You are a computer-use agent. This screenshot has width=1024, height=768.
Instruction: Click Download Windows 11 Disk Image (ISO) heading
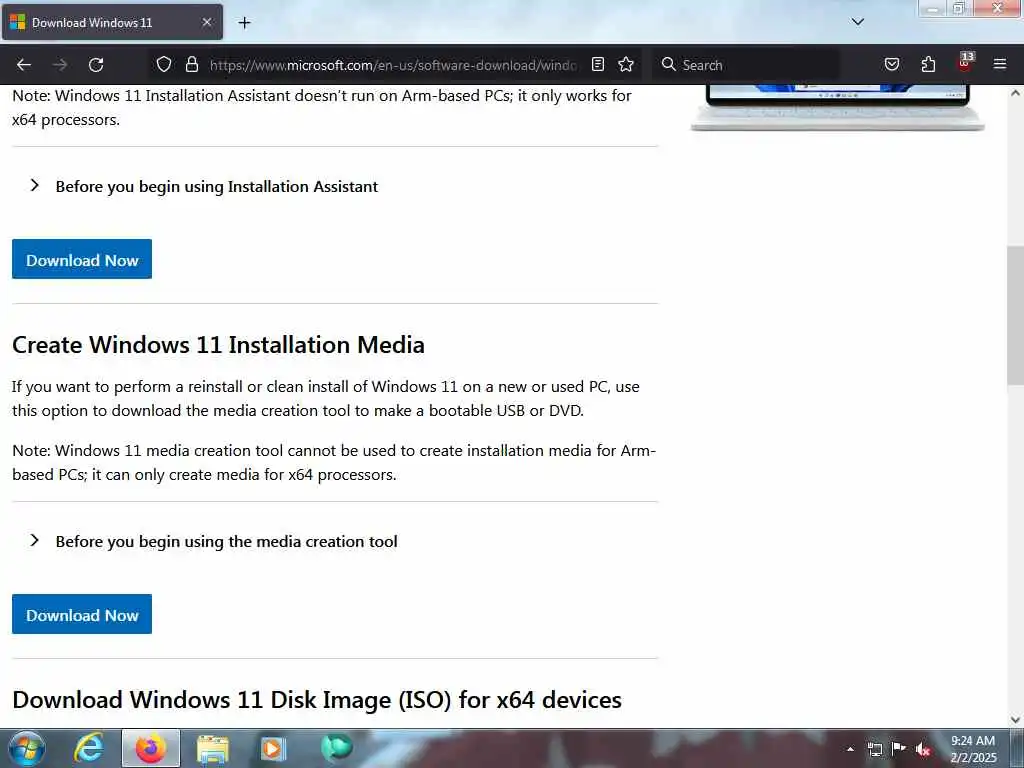click(x=317, y=700)
